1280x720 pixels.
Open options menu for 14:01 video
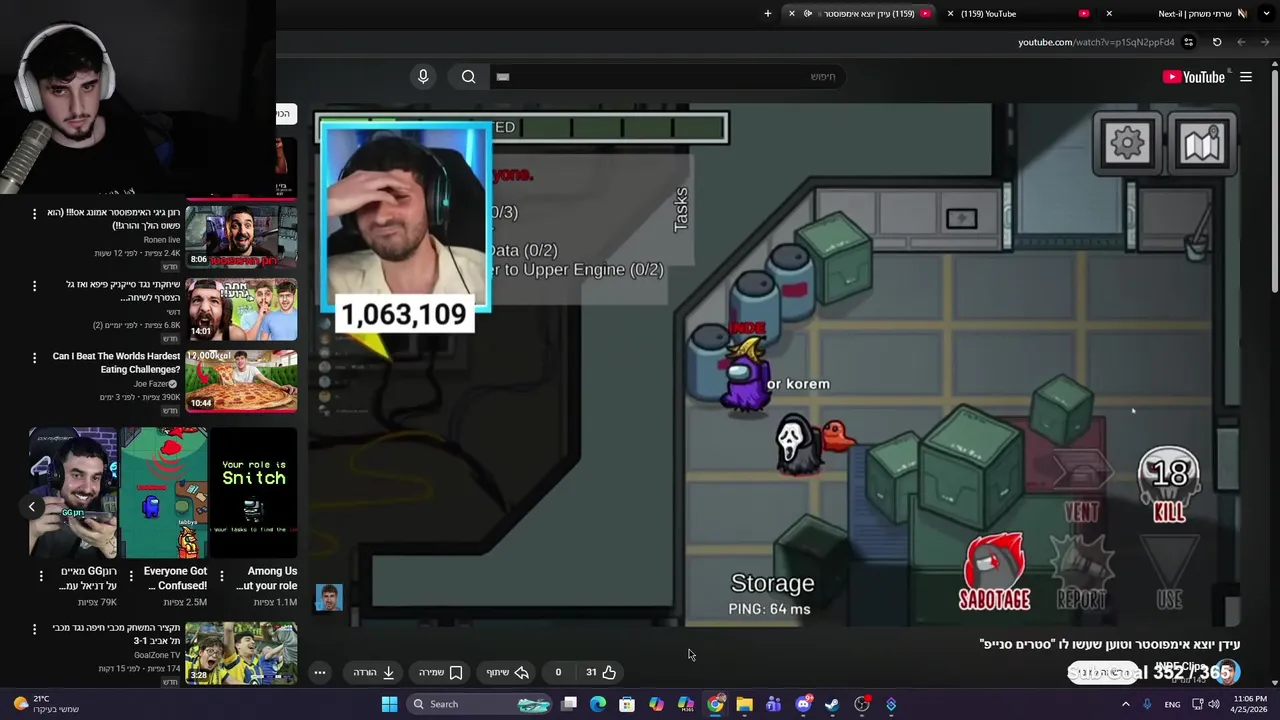point(34,286)
